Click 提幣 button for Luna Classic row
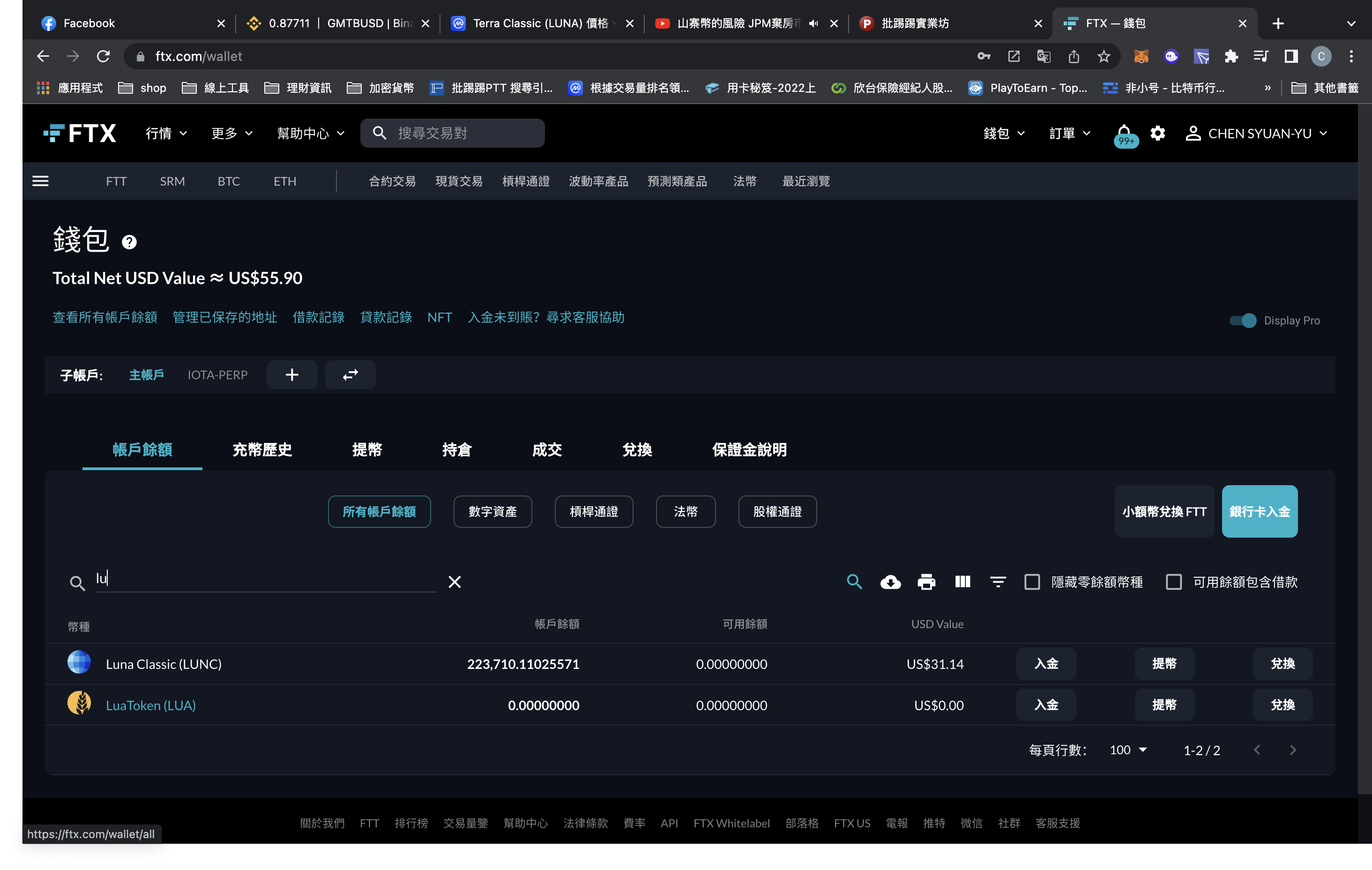 [x=1164, y=664]
